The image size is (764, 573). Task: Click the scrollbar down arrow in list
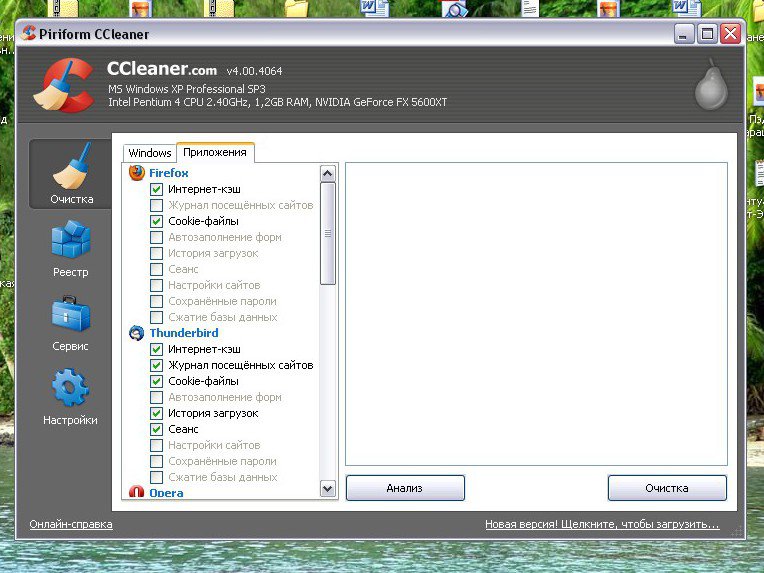coord(328,488)
